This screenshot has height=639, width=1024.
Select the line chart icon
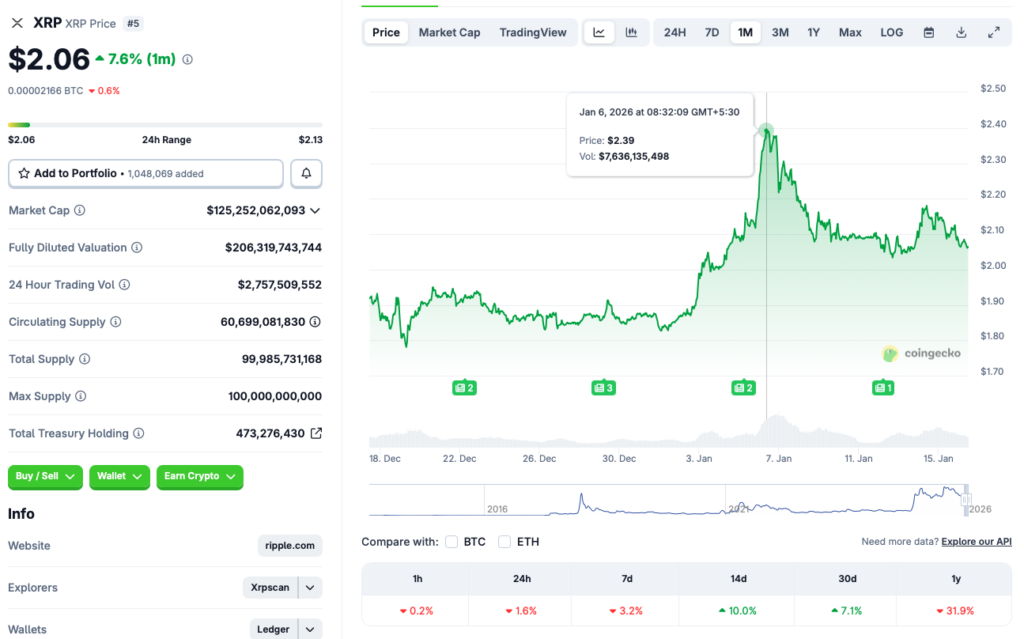pyautogui.click(x=599, y=31)
